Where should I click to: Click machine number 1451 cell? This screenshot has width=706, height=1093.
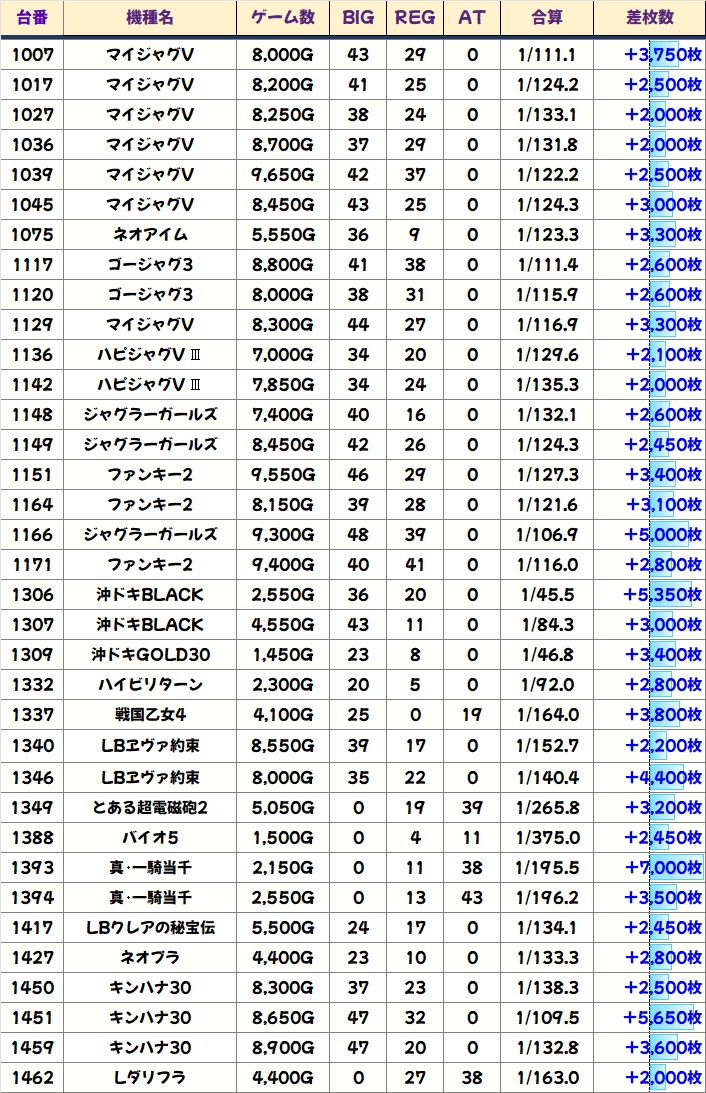coord(32,1017)
